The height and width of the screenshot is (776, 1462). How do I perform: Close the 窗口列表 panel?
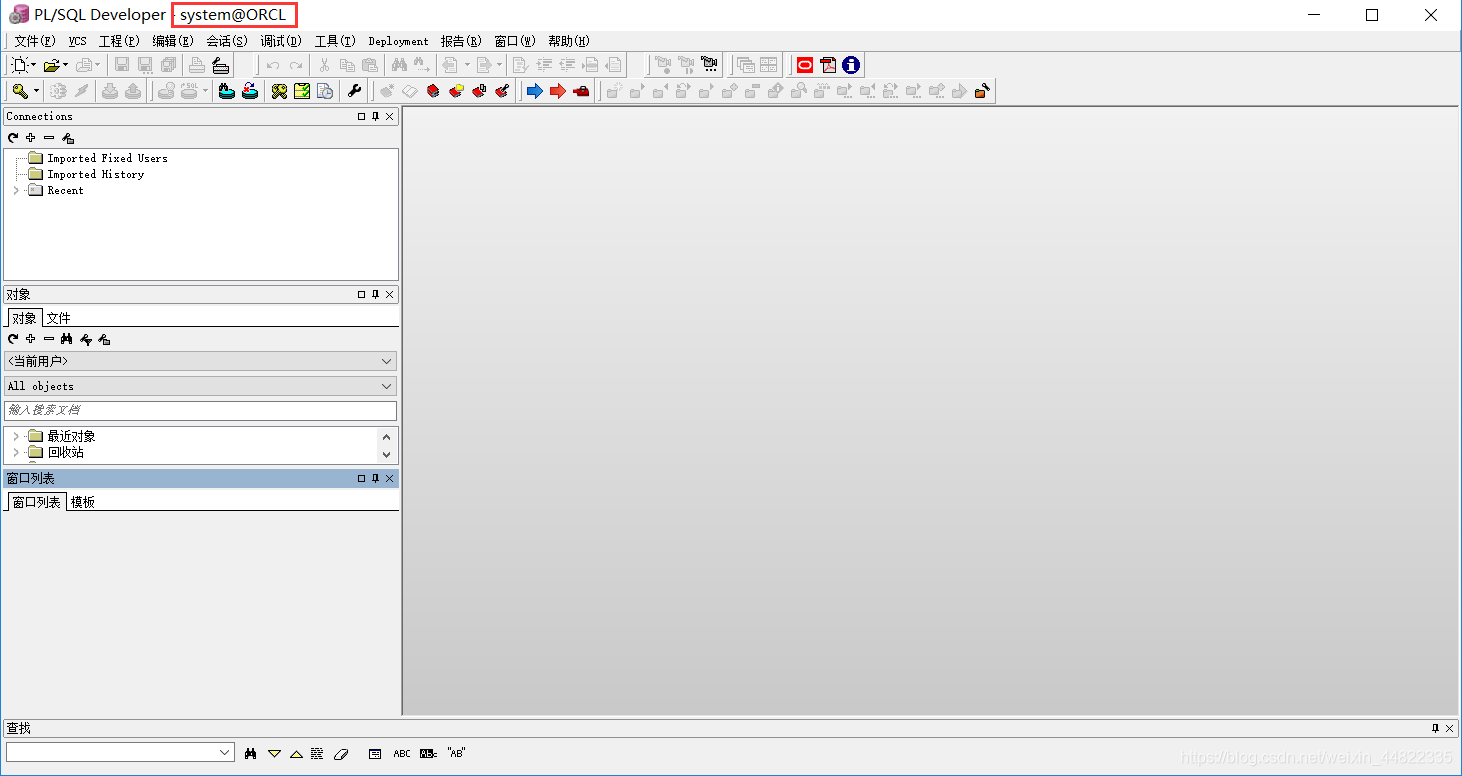(x=390, y=479)
